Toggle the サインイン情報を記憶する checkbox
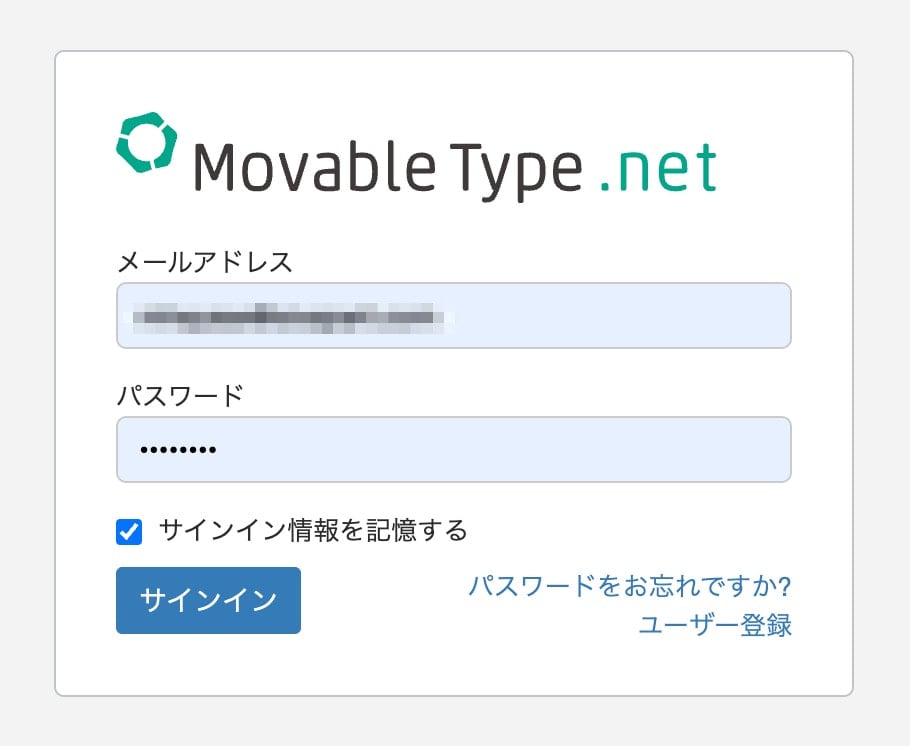This screenshot has height=746, width=910. [x=129, y=531]
